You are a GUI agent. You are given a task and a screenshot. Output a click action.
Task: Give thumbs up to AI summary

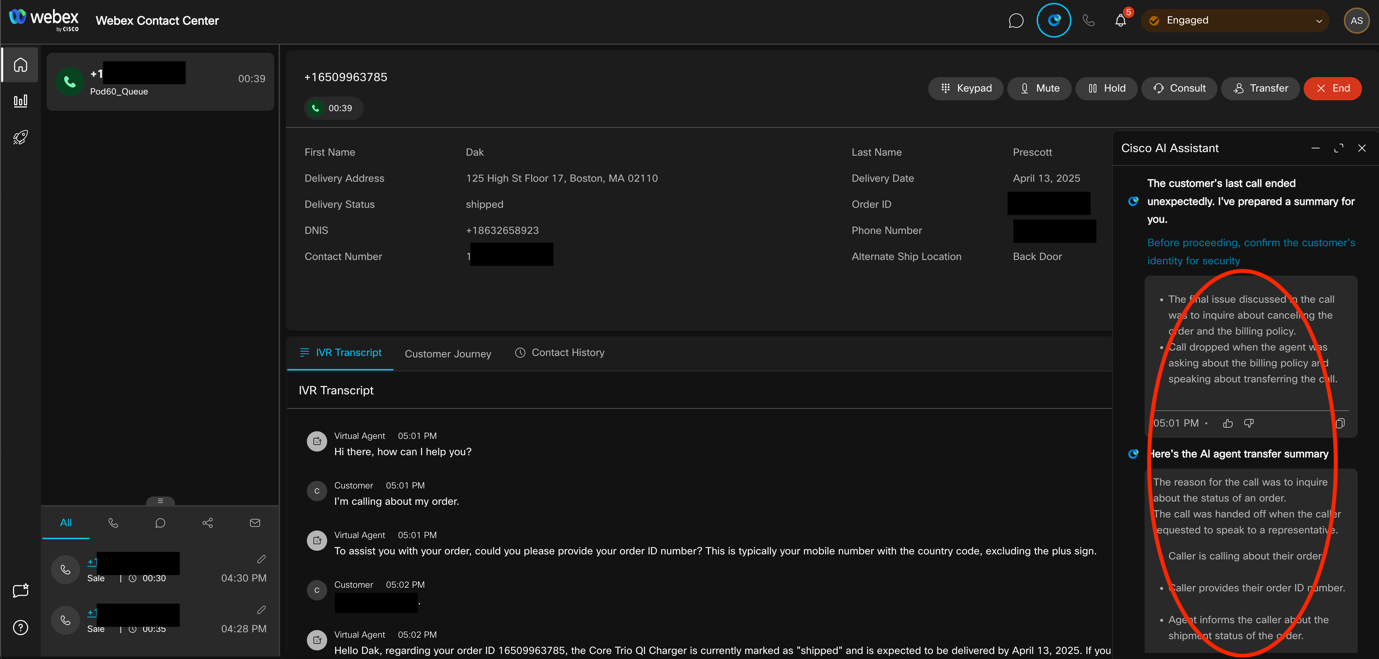[1228, 423]
